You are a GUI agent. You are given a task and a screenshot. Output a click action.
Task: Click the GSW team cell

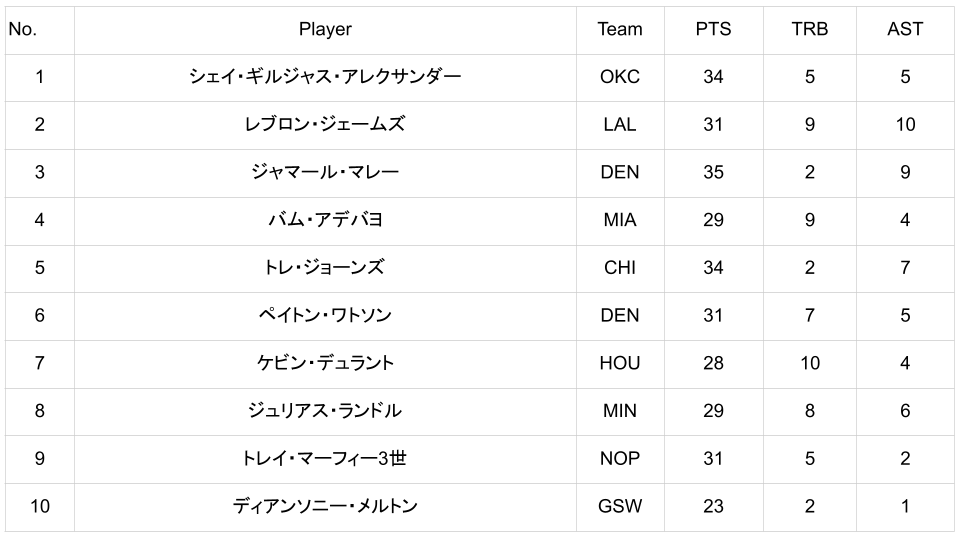pyautogui.click(x=620, y=506)
